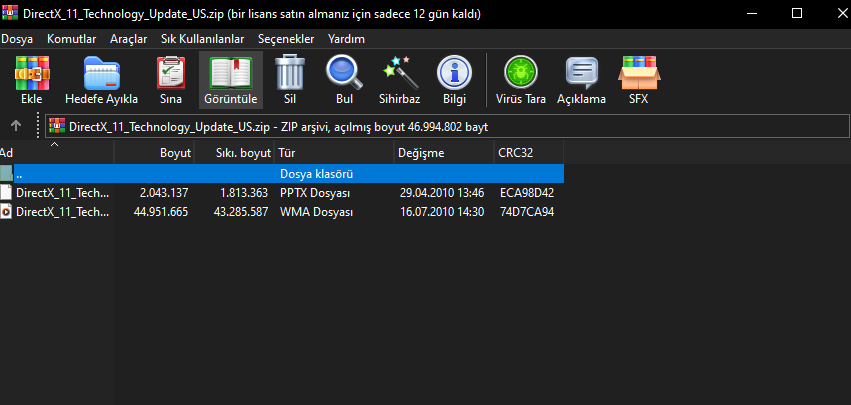
Task: Sort by Tür column header
Action: [x=334, y=153]
